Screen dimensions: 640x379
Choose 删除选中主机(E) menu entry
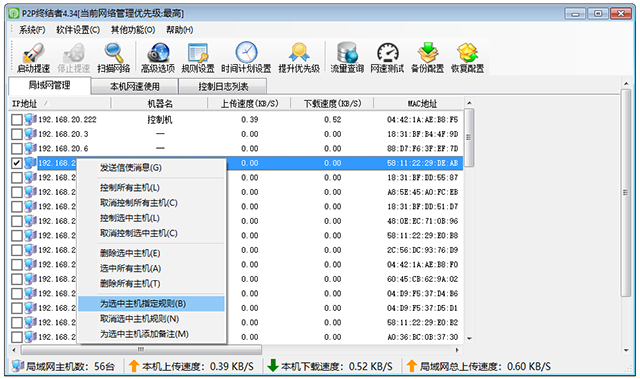[x=151, y=253]
